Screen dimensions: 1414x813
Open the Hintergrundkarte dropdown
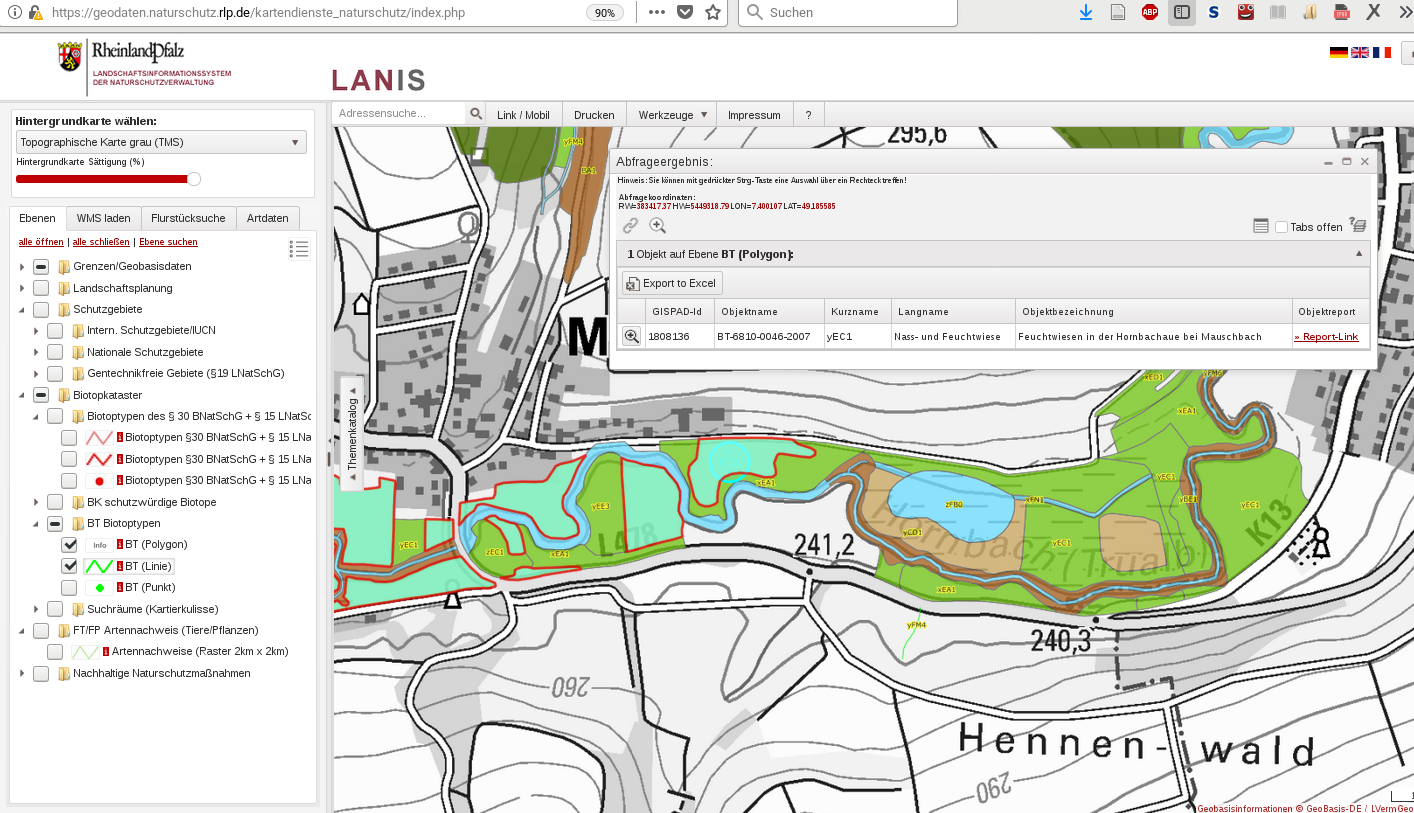[161, 142]
